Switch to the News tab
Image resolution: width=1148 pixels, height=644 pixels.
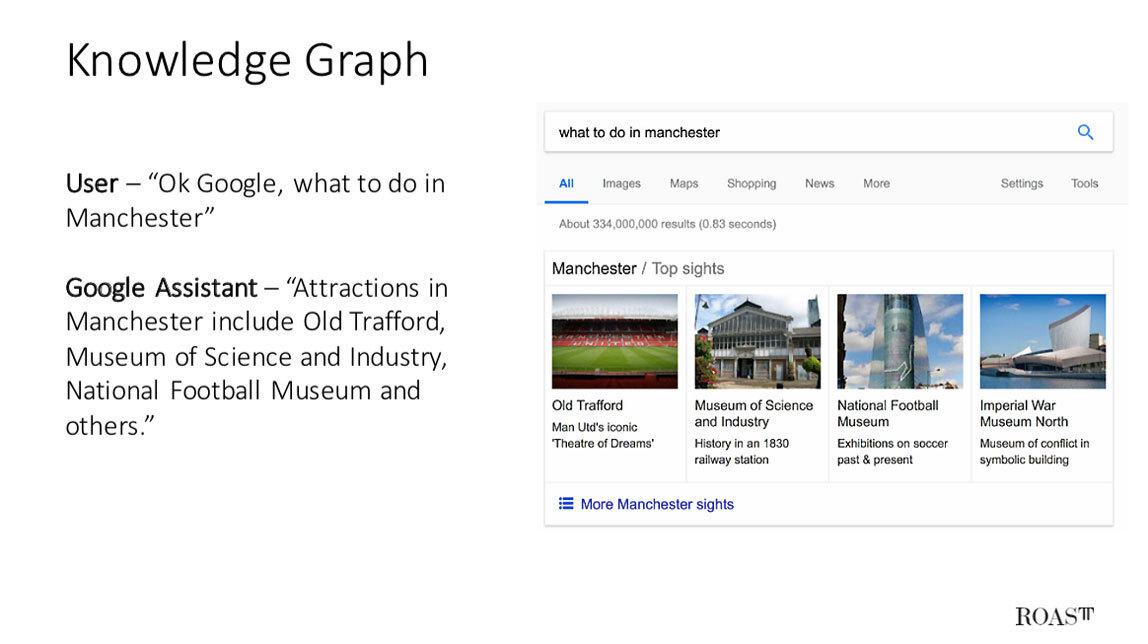tap(819, 183)
